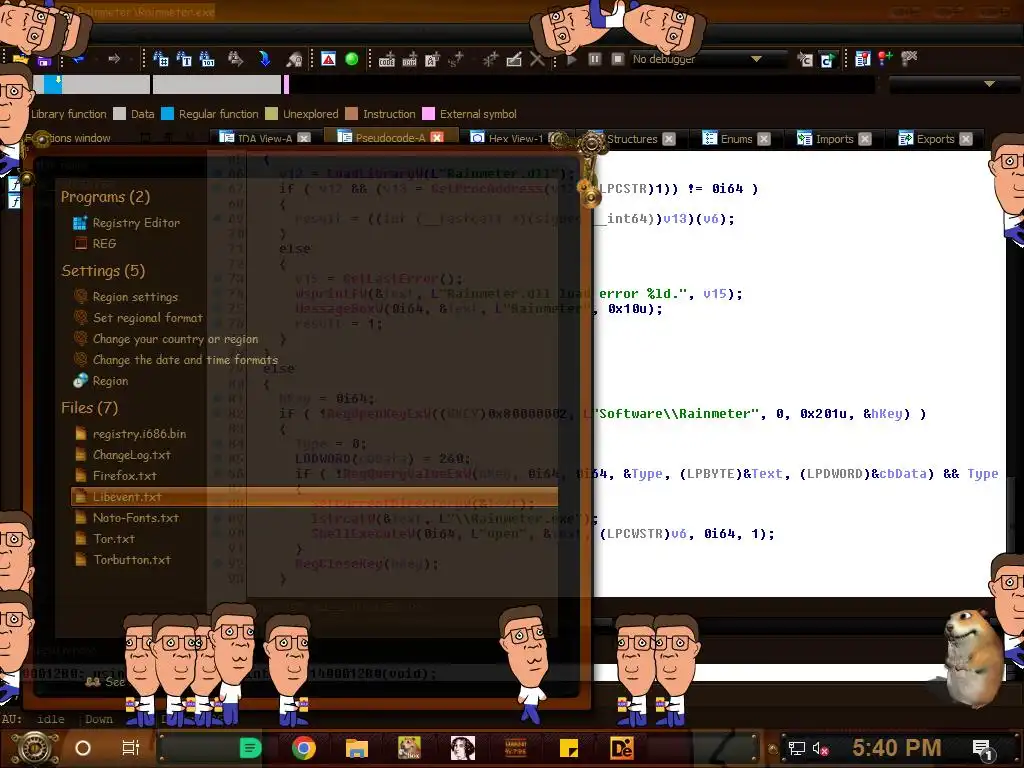
Task: Open the De taskbar application
Action: tap(622, 748)
